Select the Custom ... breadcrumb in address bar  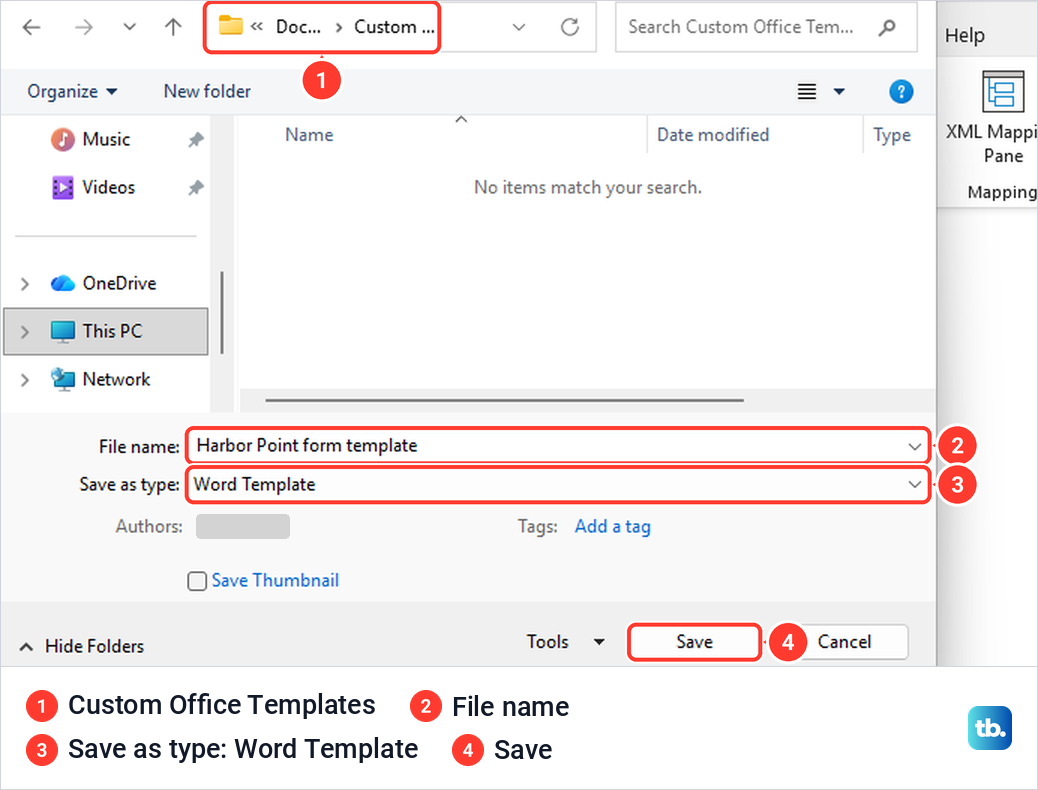tap(394, 27)
